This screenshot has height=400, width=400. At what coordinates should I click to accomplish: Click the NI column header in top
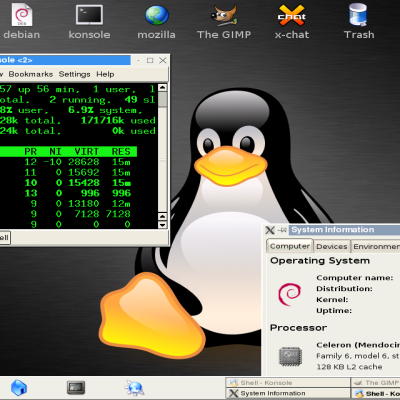(x=55, y=152)
